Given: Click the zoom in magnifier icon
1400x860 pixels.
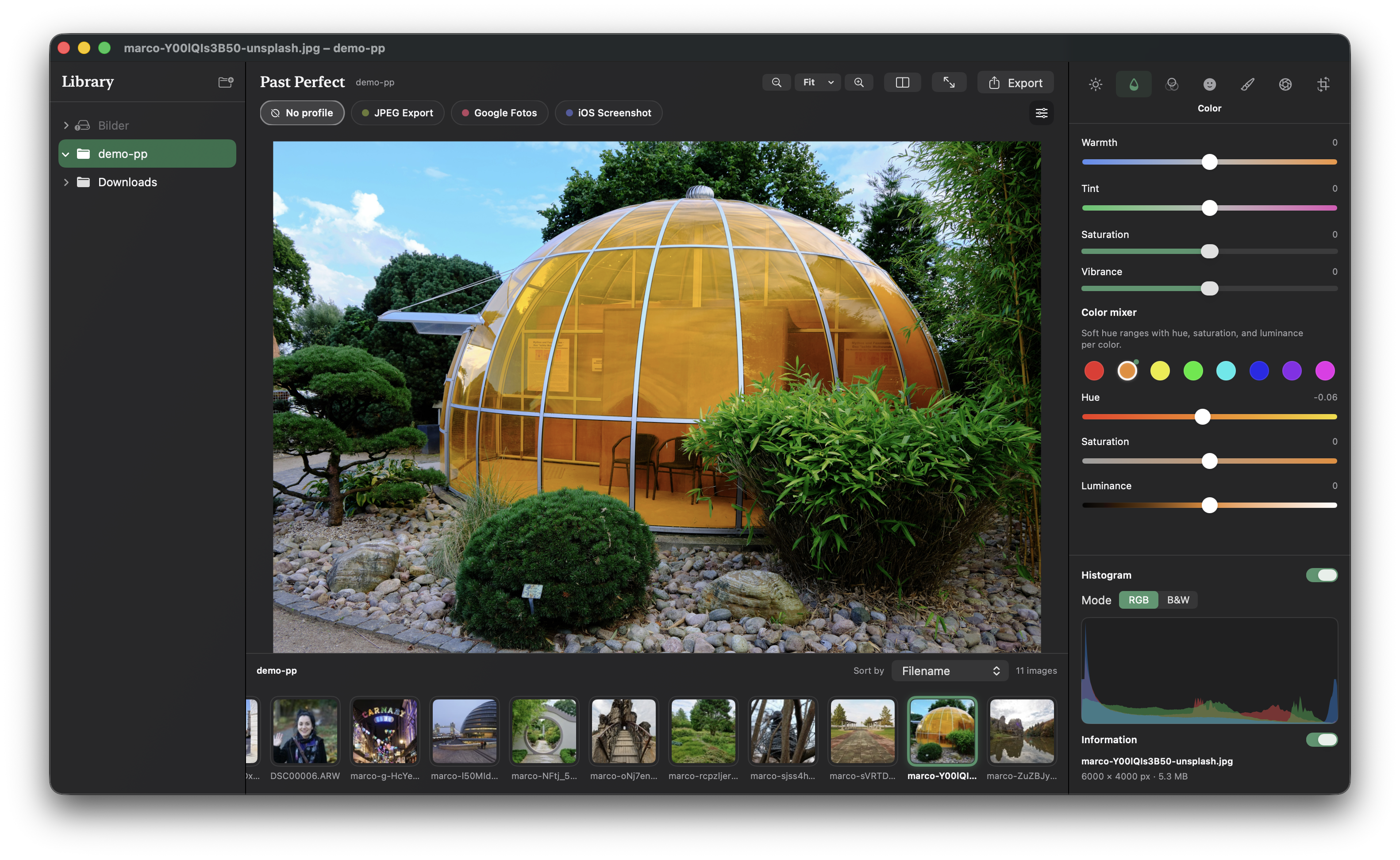Looking at the screenshot, I should tap(859, 82).
